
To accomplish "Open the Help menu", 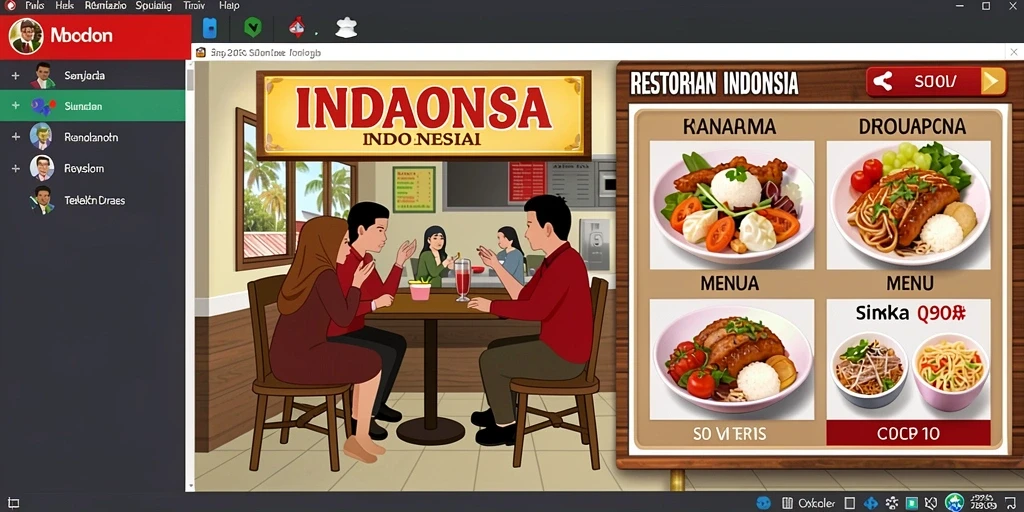I will coord(229,5).
